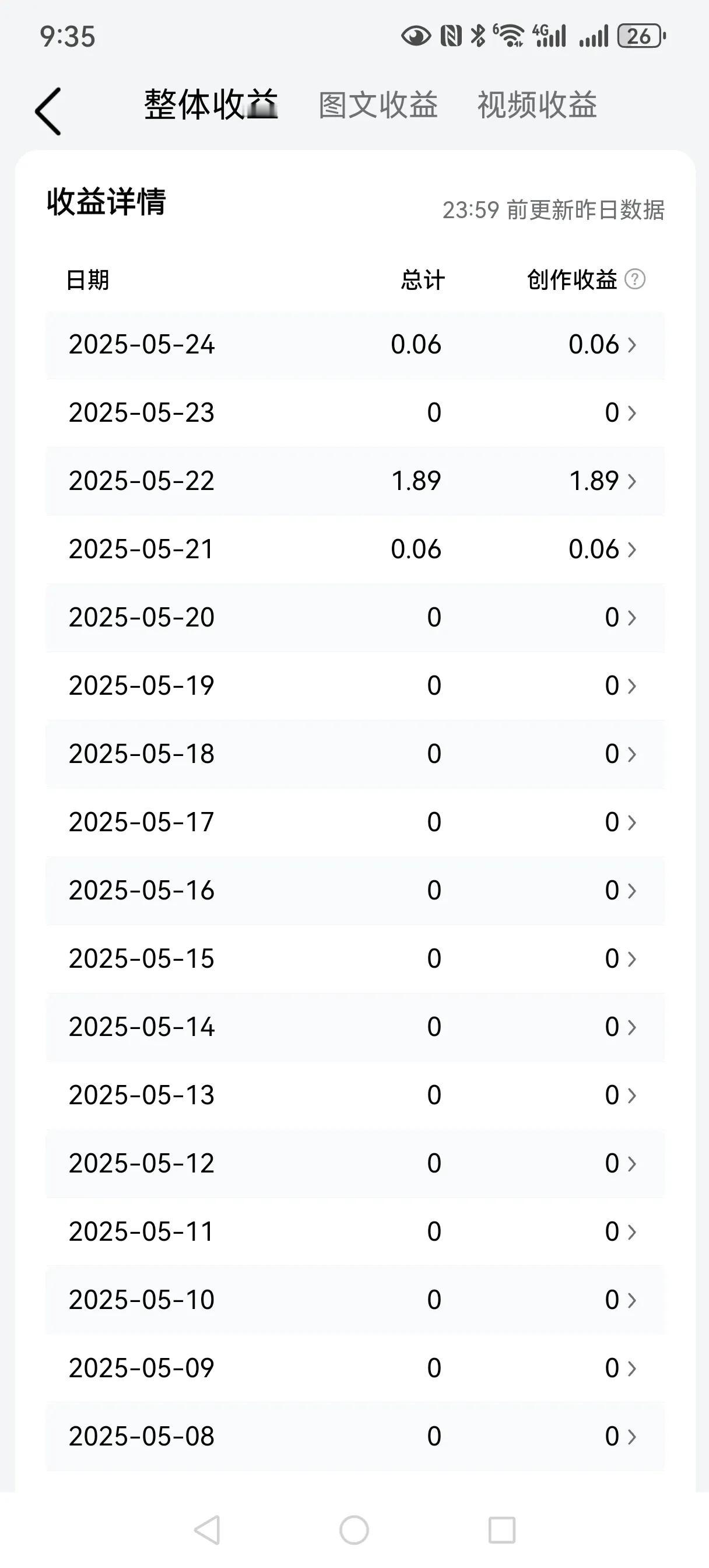
Task: Open the 创作收益 help question mark icon
Action: 635,279
